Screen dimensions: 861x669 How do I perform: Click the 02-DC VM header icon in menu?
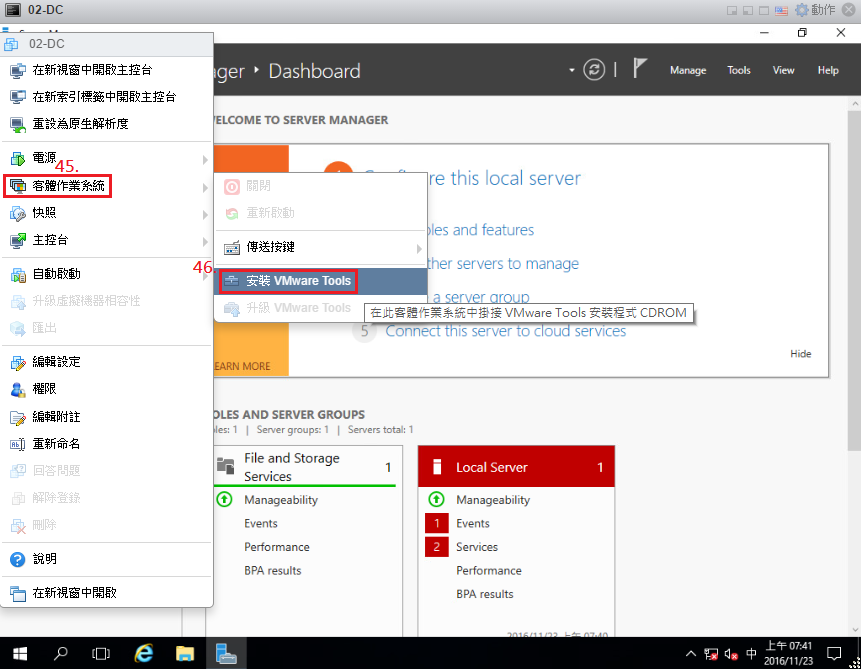(11, 44)
